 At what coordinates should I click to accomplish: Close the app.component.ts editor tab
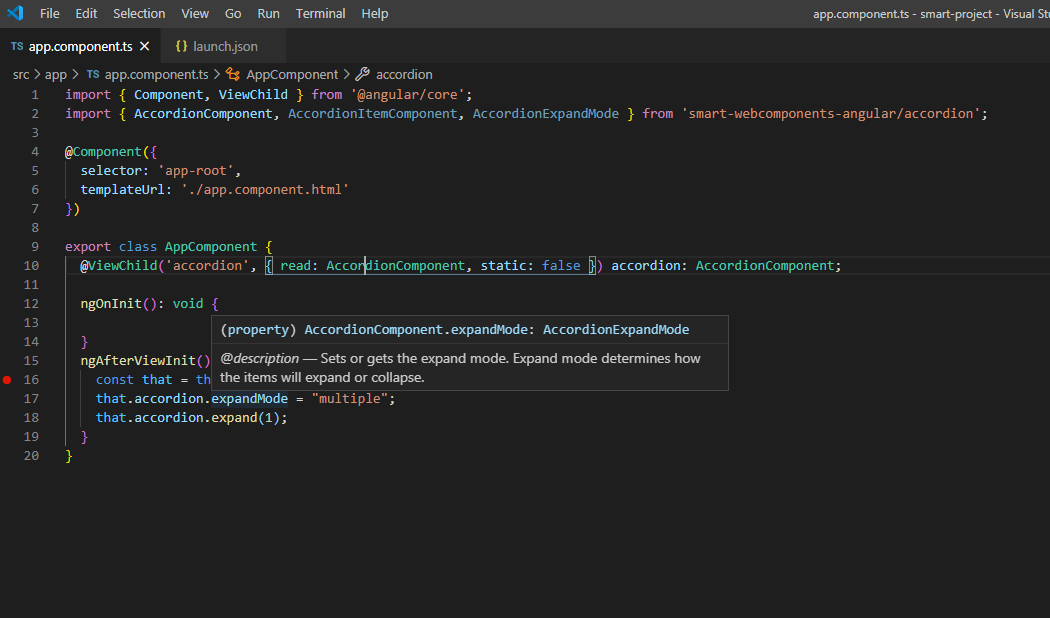145,47
